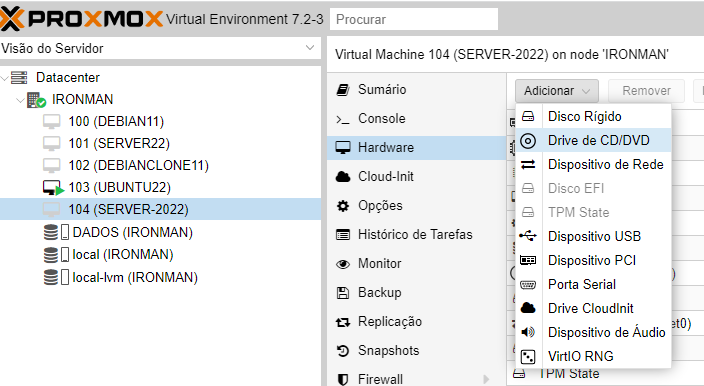Image resolution: width=704 pixels, height=386 pixels.
Task: Collapse the Datacenter tree node
Action: [x=5, y=78]
